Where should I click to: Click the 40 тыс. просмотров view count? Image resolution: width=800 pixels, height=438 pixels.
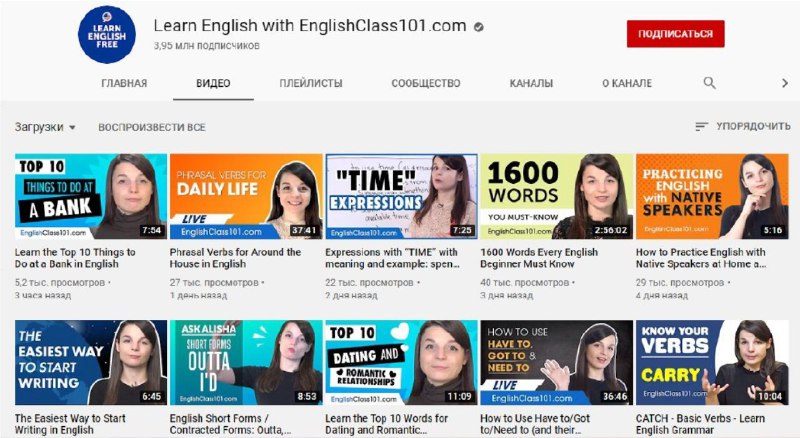tap(524, 282)
